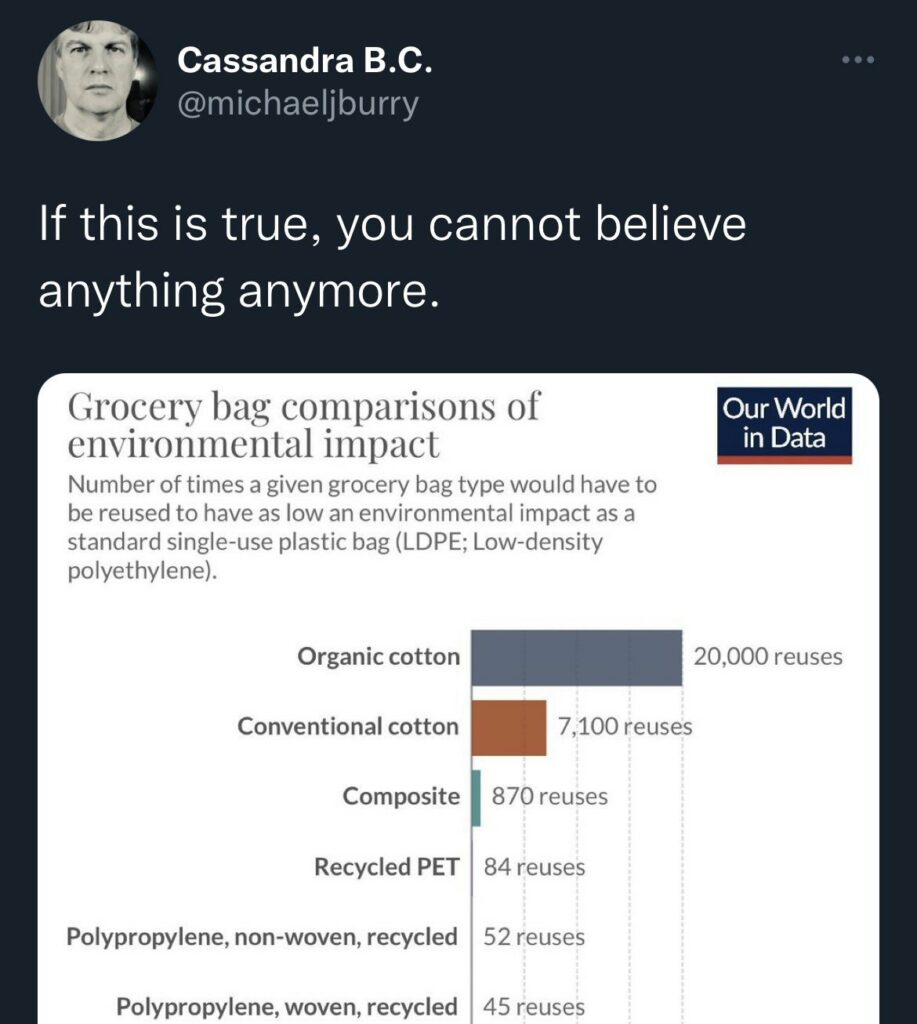917x1024 pixels.
Task: Tap the 'Composite' row label
Action: pyautogui.click(x=401, y=797)
